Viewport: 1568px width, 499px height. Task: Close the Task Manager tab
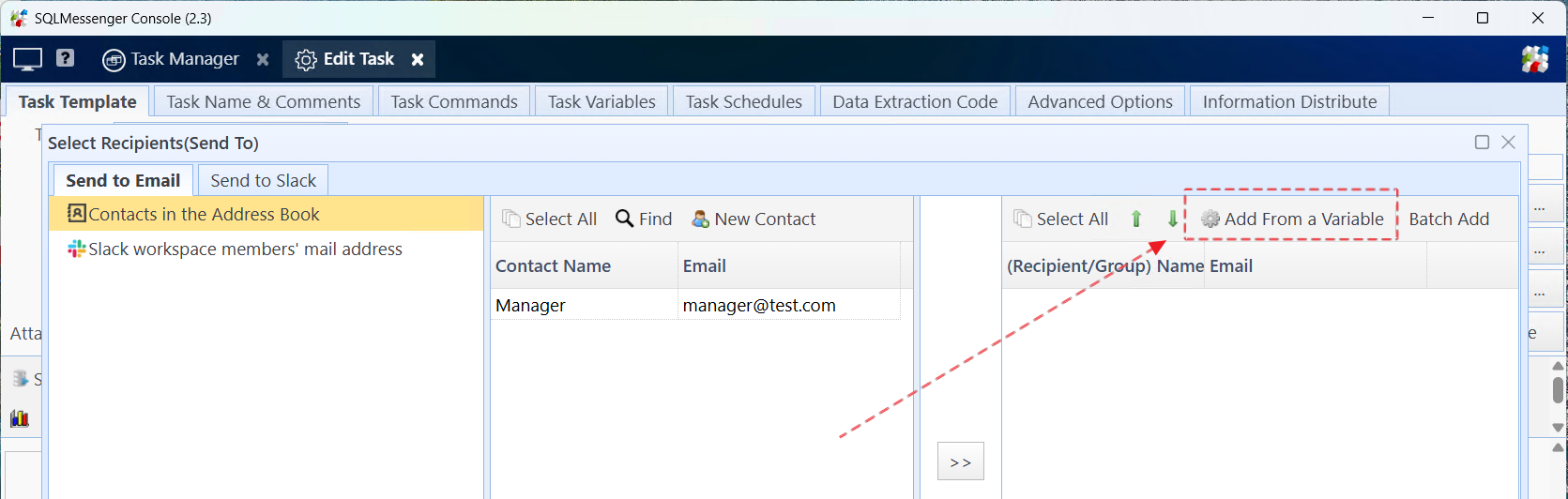coord(263,59)
